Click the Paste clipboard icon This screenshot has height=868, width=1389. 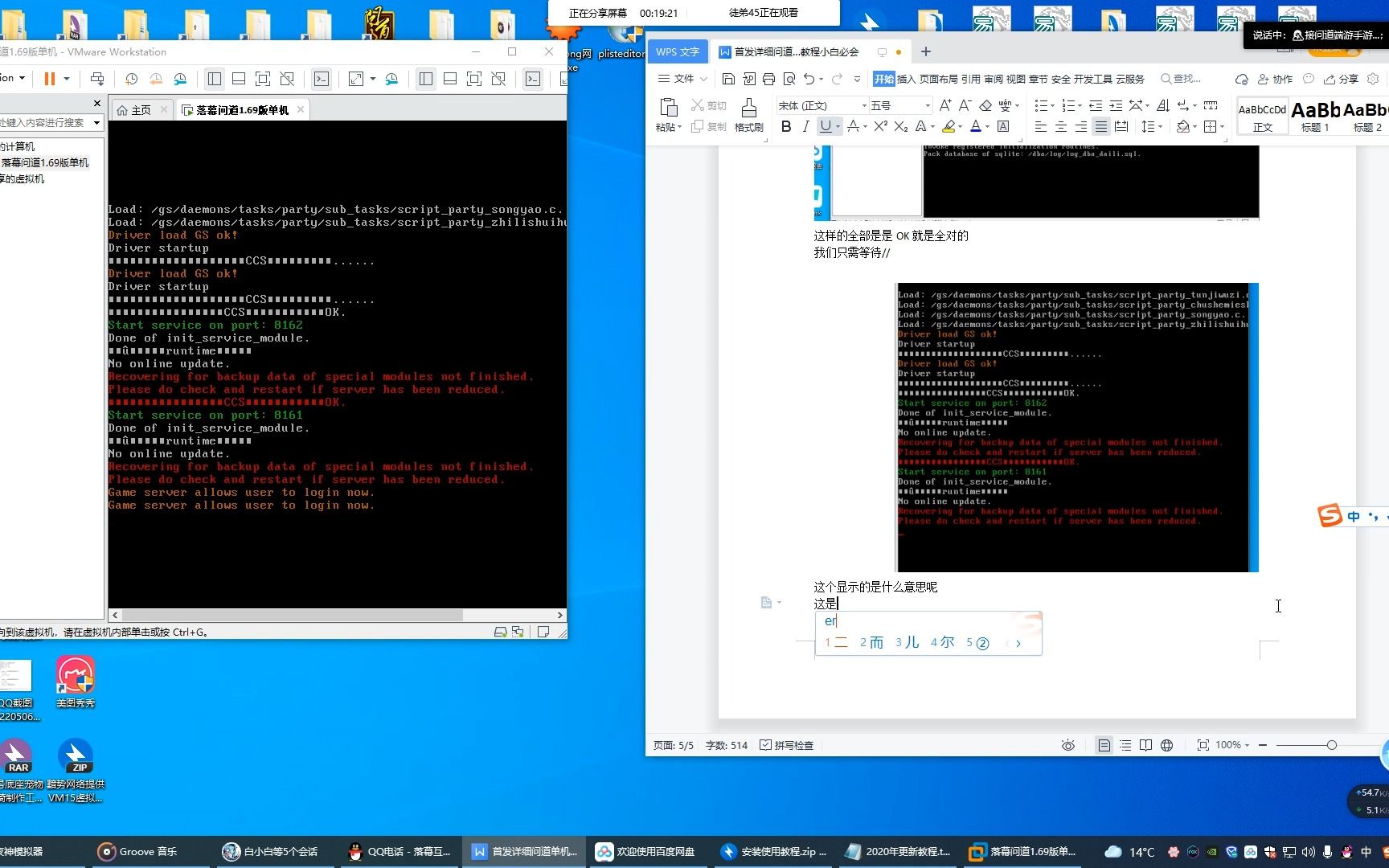[x=668, y=108]
